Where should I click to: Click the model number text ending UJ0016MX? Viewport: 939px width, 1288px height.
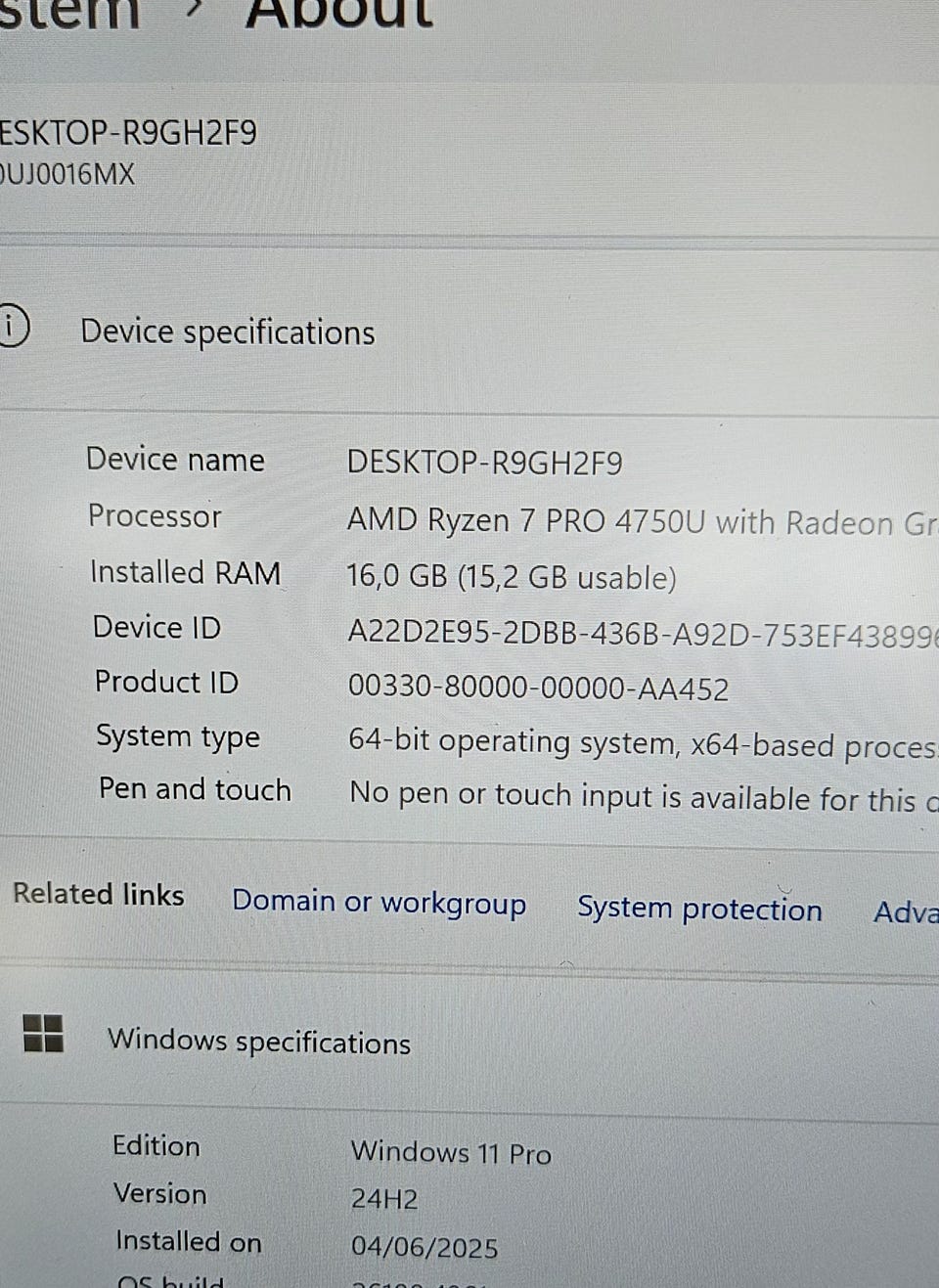click(x=67, y=175)
